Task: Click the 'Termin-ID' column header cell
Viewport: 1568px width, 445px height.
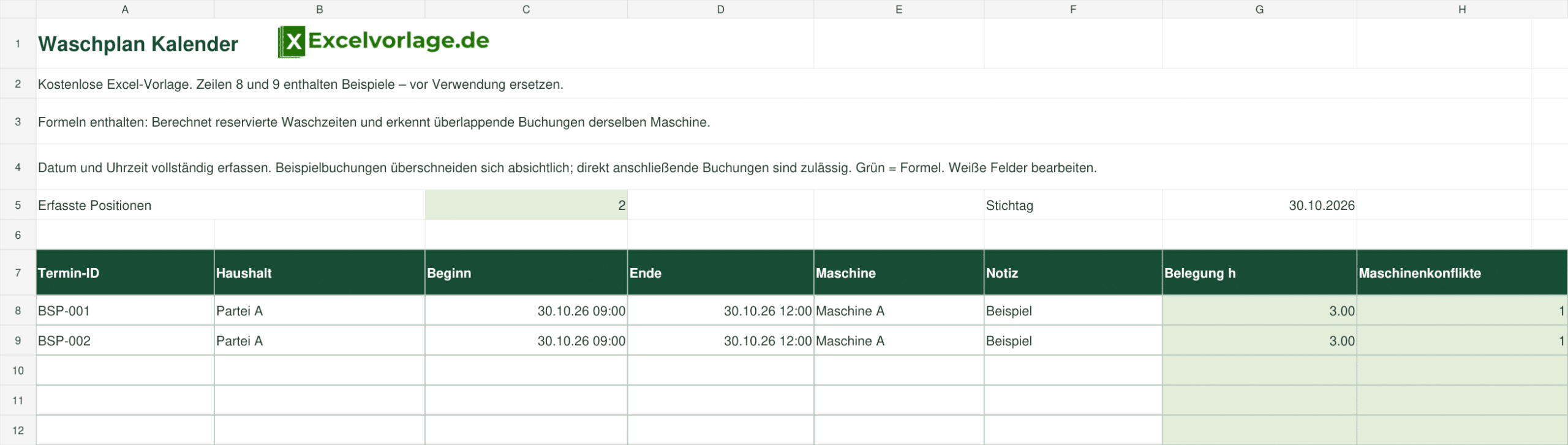Action: [125, 272]
